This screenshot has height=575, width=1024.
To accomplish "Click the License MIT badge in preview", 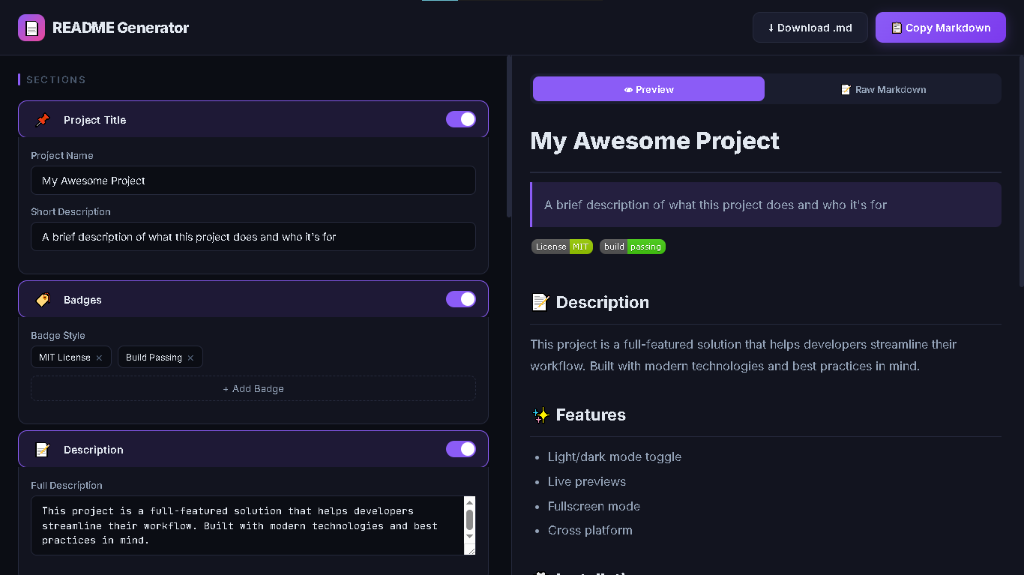I will [562, 246].
